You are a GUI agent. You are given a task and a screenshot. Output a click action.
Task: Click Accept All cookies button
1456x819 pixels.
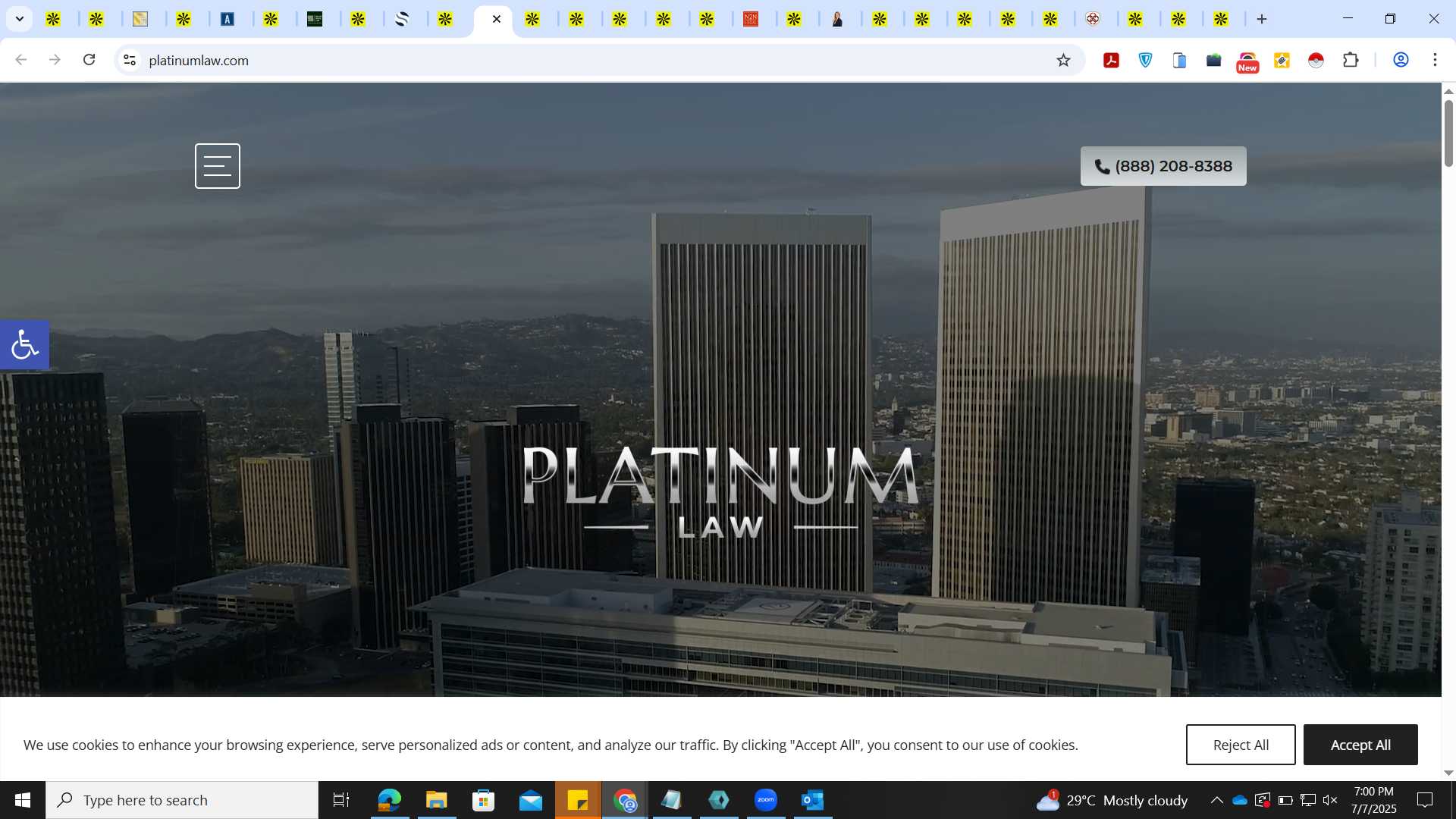1360,745
